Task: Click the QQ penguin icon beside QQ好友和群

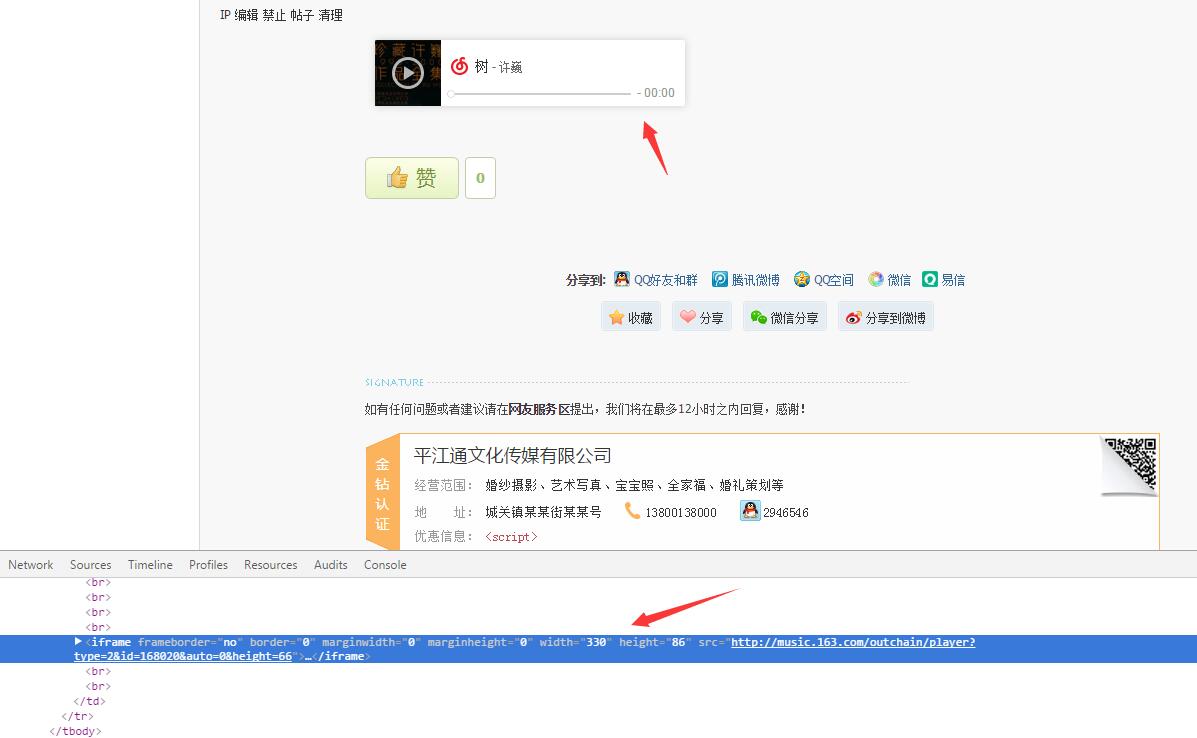Action: click(x=622, y=279)
